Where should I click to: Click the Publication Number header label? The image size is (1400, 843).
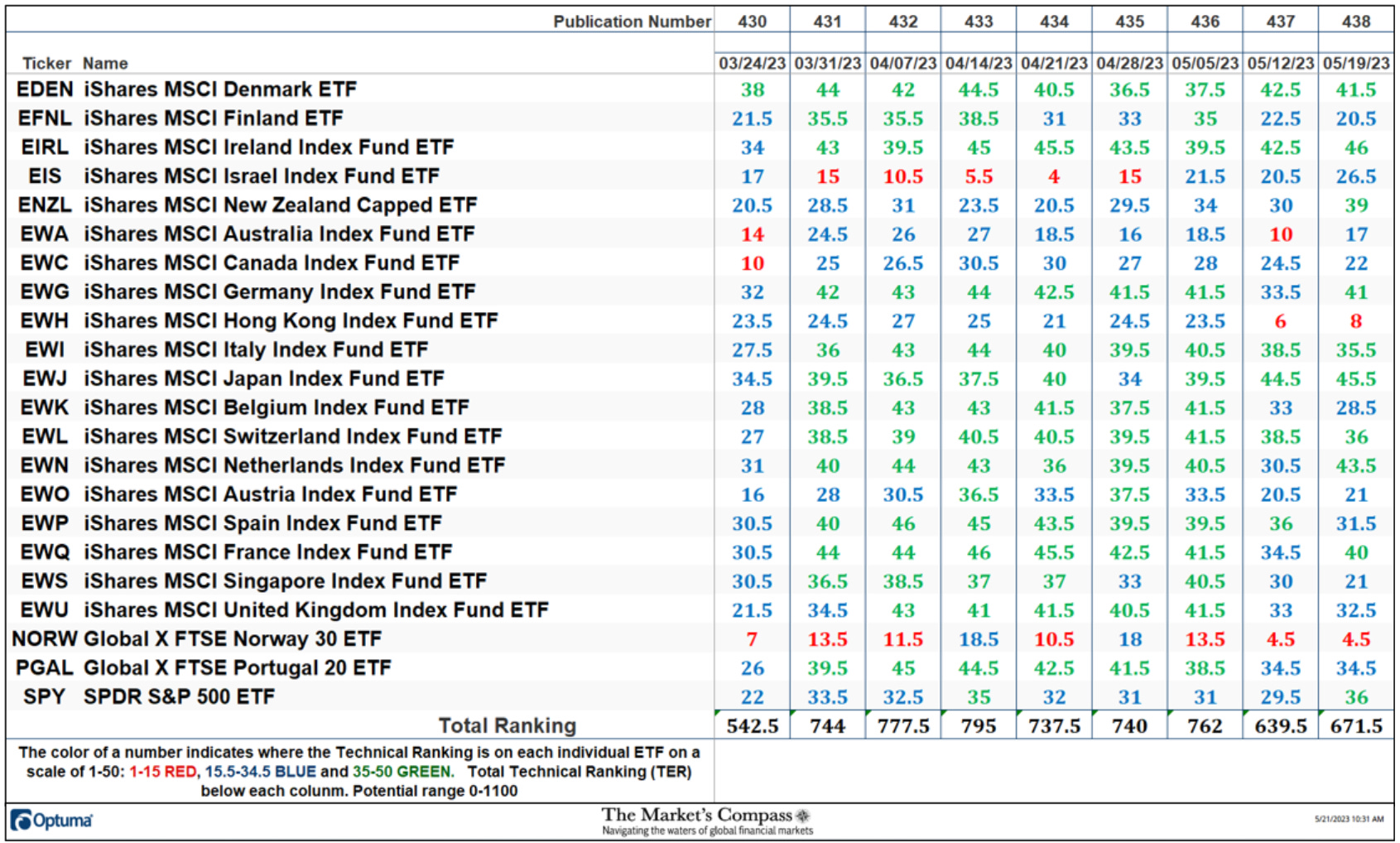[x=632, y=22]
